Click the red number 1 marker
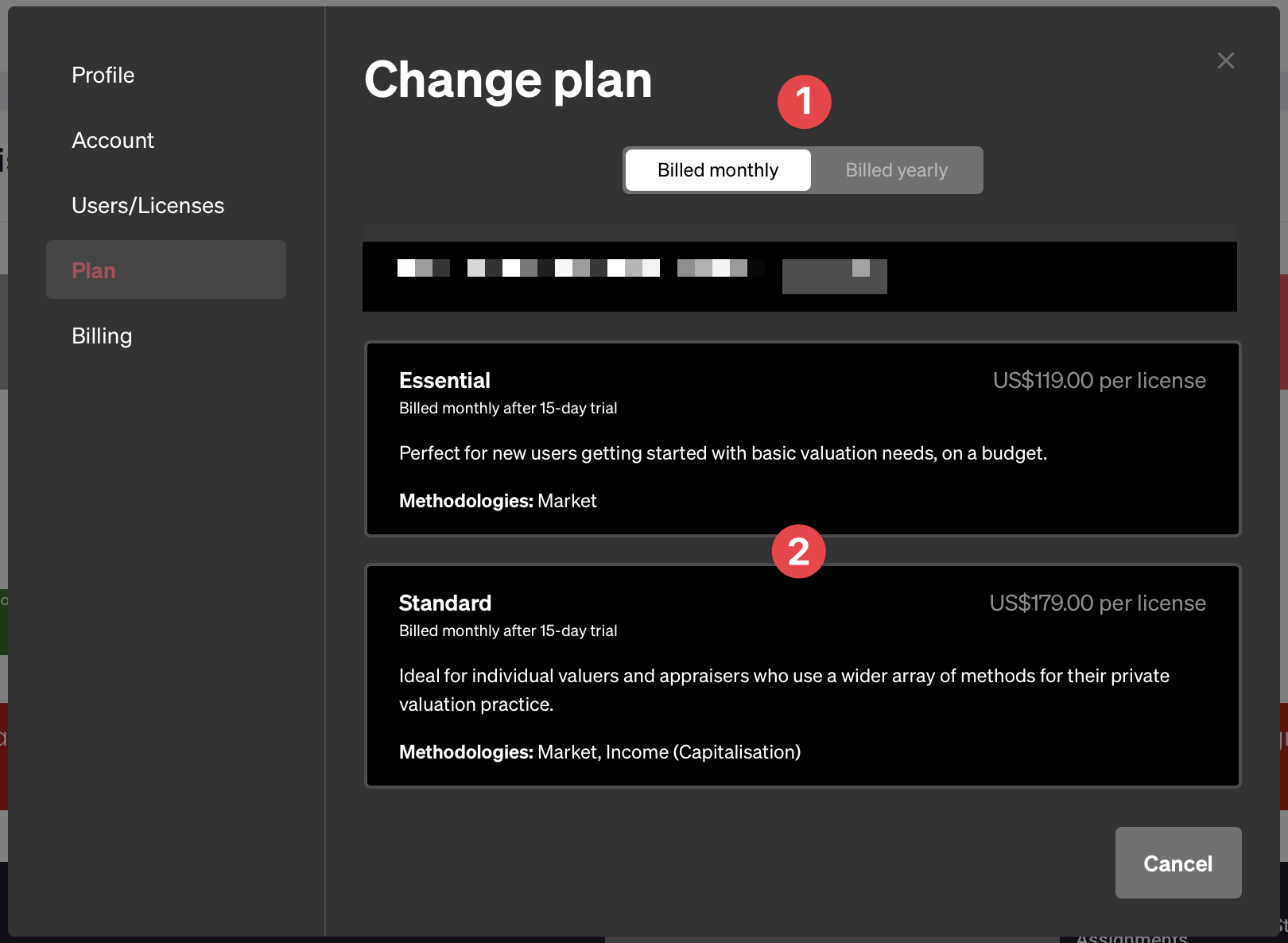Viewport: 1288px width, 943px height. coord(804,102)
